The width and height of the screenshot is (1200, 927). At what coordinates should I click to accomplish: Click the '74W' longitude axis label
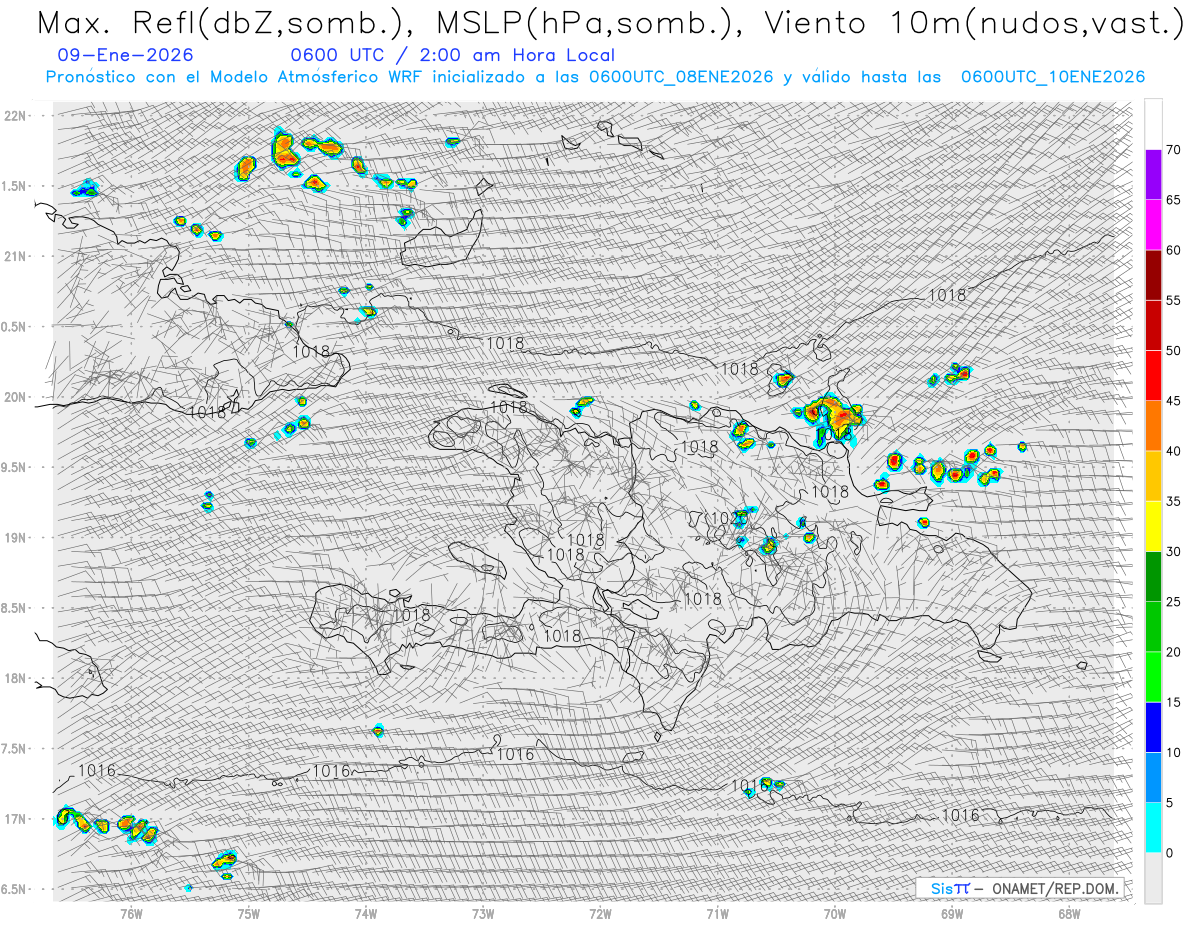tap(366, 914)
